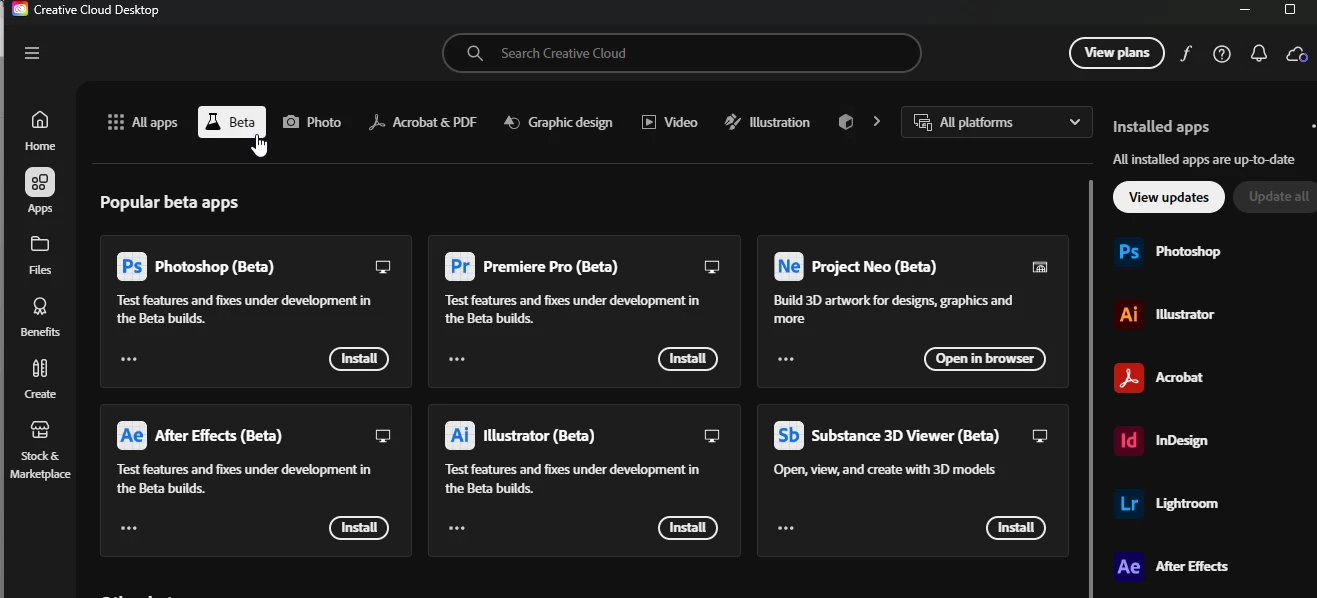Switch to the All apps tab

pos(142,122)
